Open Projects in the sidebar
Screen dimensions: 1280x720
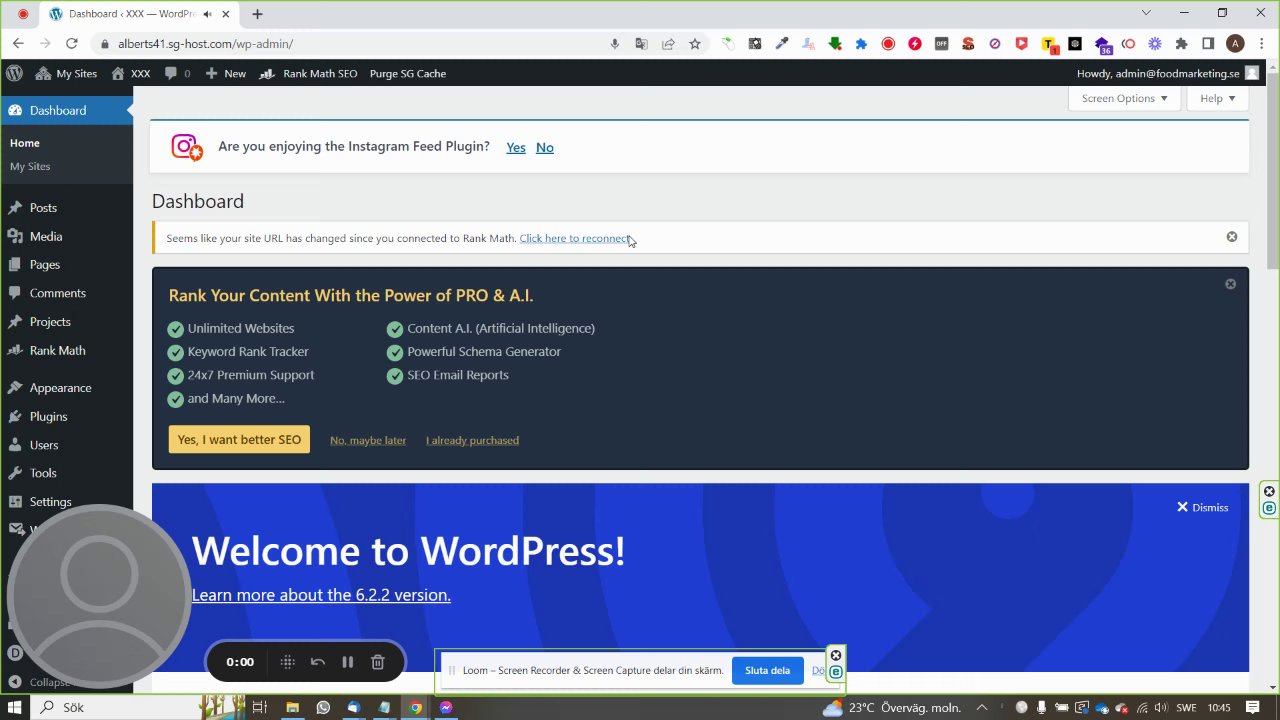coord(66,322)
